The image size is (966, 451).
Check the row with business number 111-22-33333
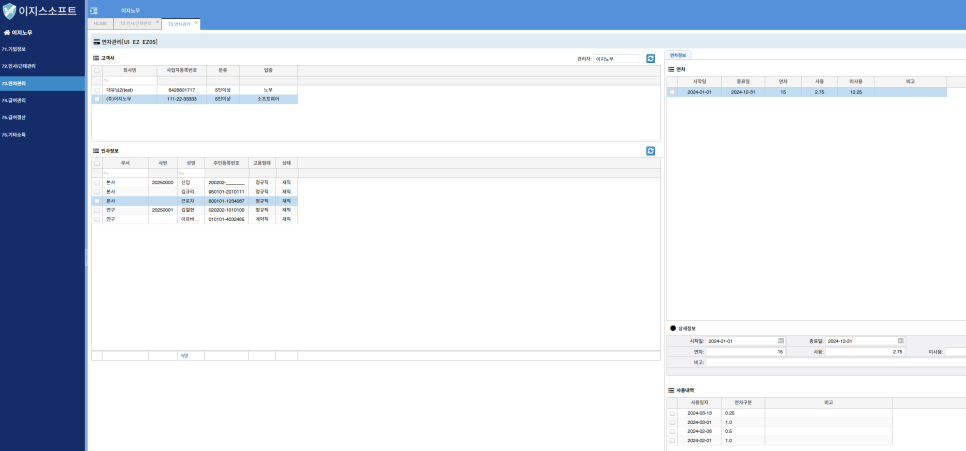[97, 99]
